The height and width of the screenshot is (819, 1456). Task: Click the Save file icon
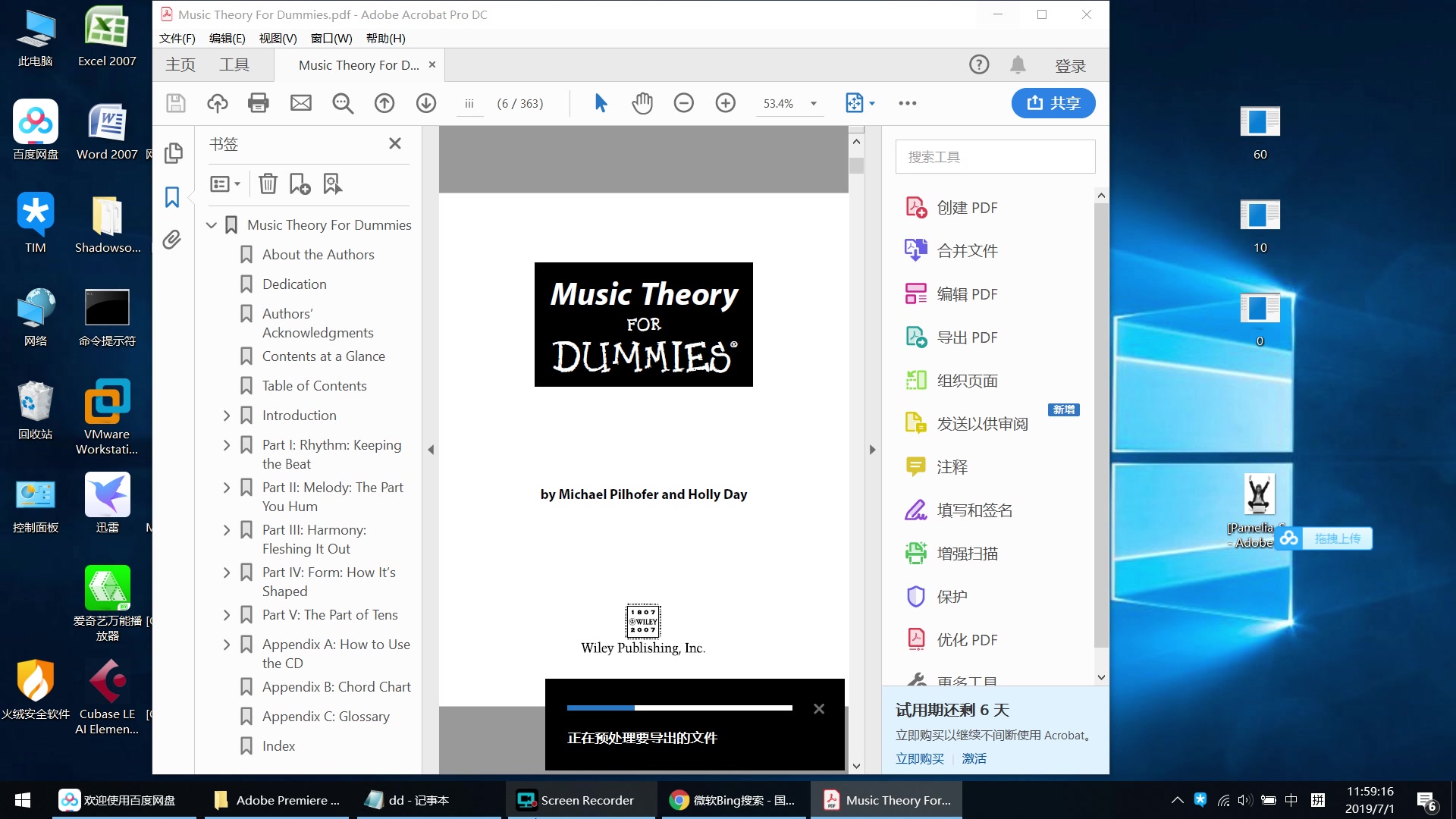(x=176, y=103)
